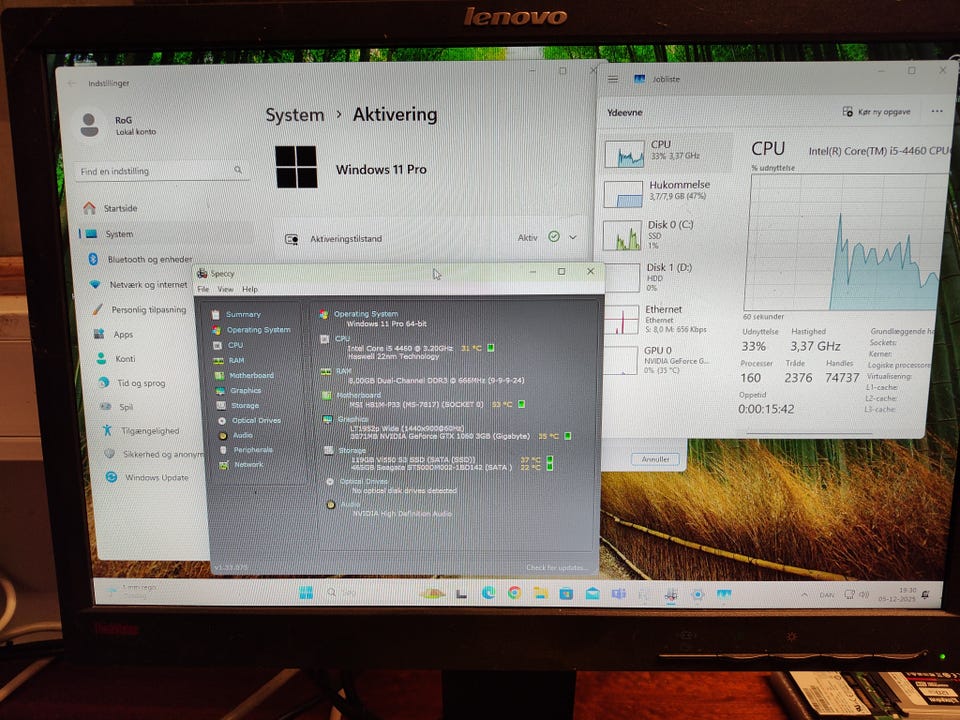Screen dimensions: 960x720
Task: Open the Windows Start menu
Action: pyautogui.click(x=306, y=592)
